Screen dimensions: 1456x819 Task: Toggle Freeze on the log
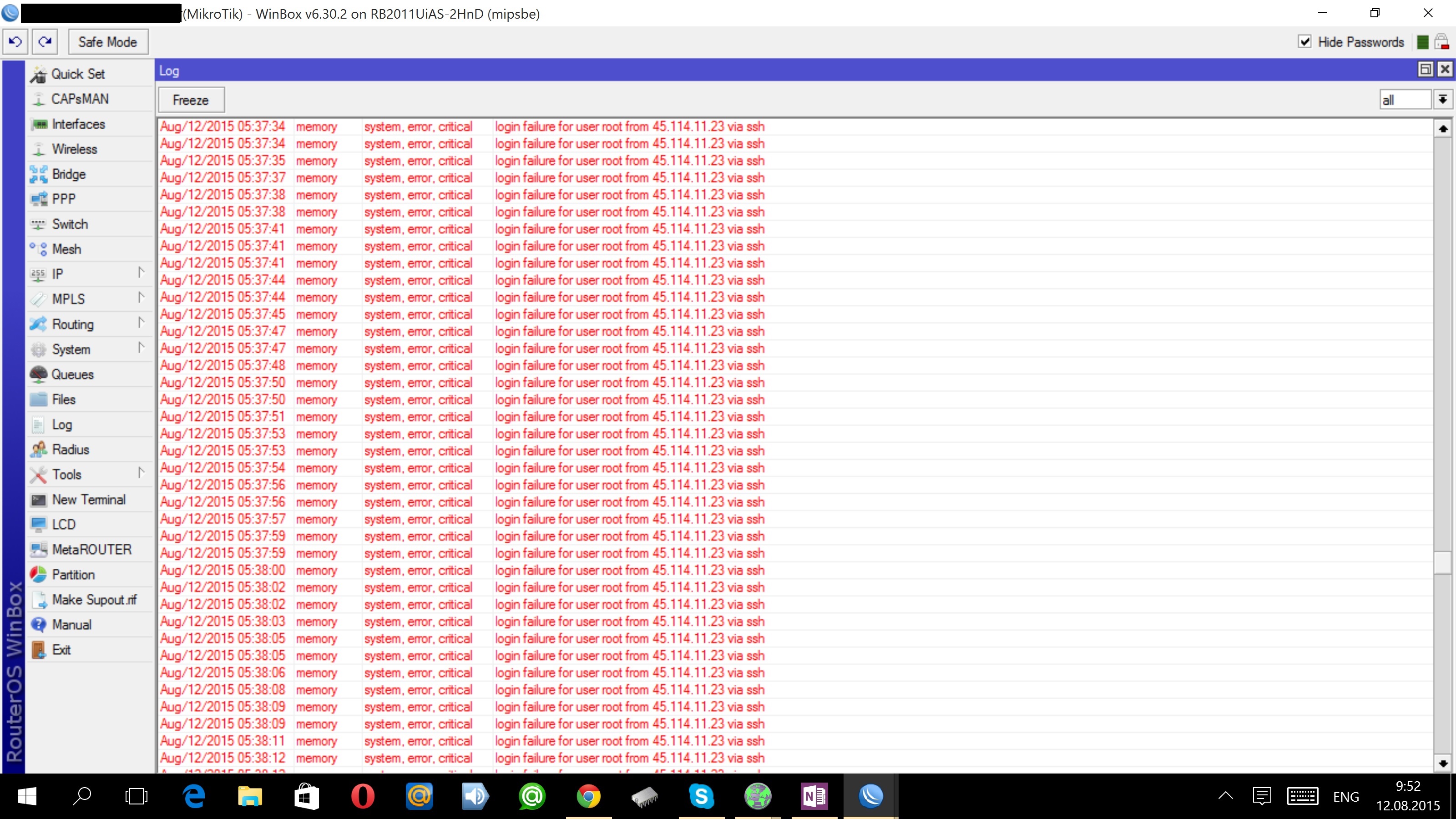pos(191,100)
